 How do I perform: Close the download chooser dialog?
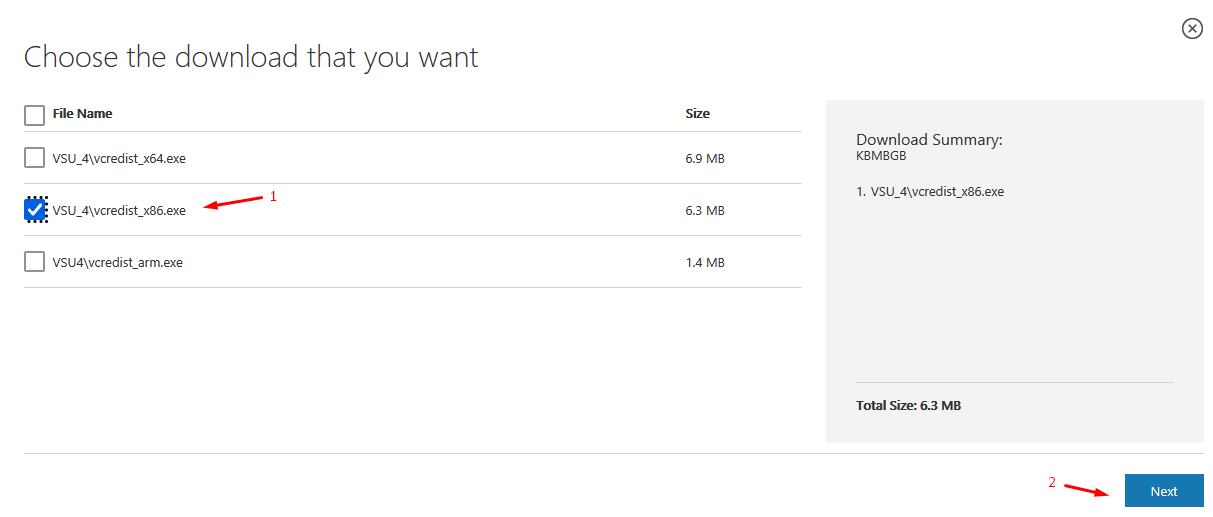click(x=1192, y=29)
